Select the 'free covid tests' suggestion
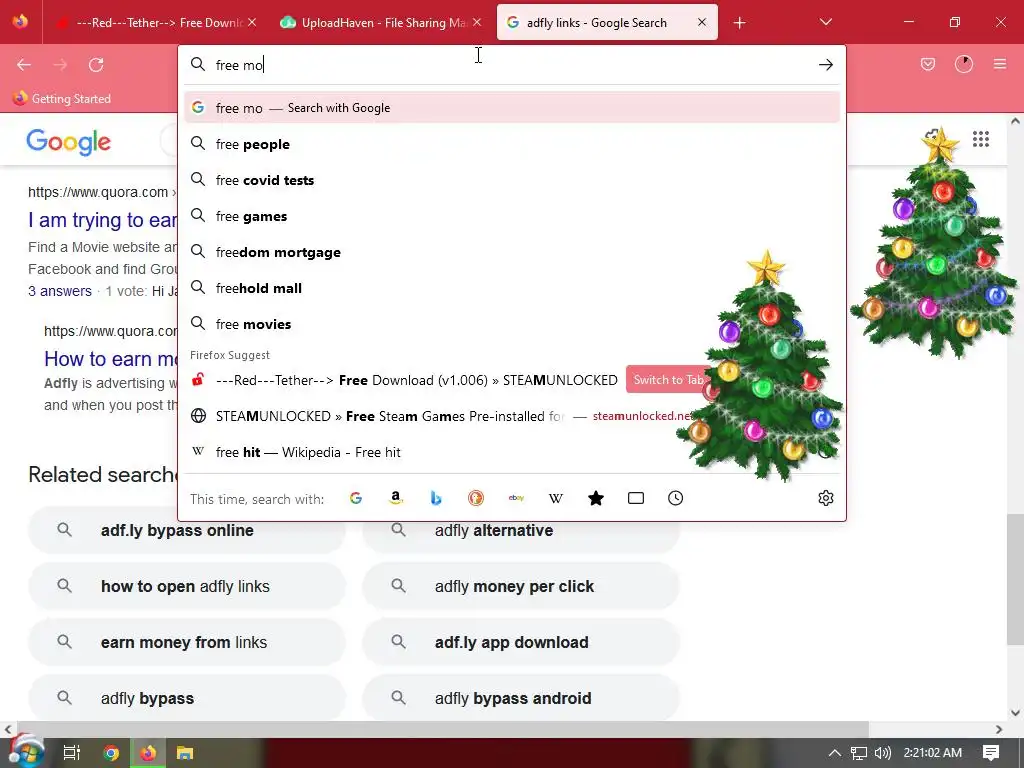 click(x=512, y=180)
